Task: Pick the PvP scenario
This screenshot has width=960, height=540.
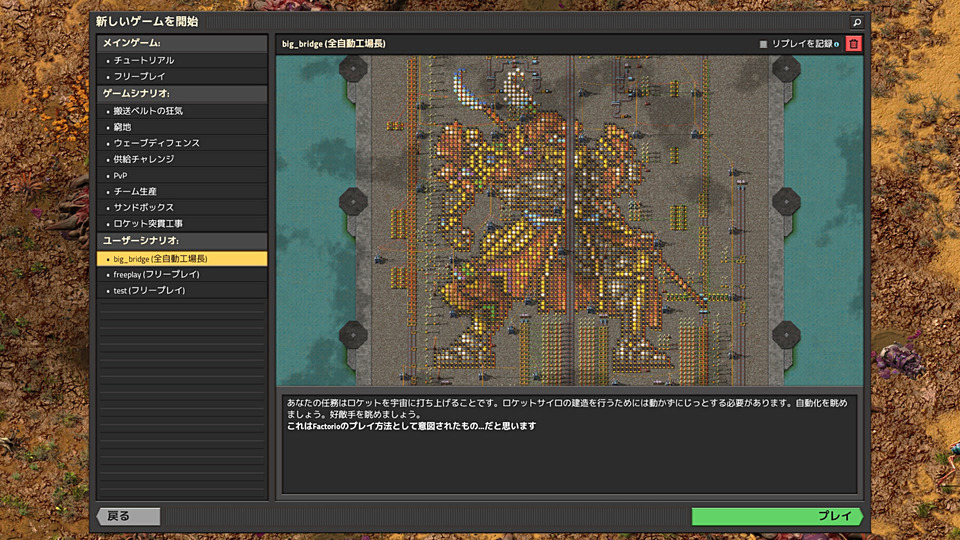Action: click(182, 175)
